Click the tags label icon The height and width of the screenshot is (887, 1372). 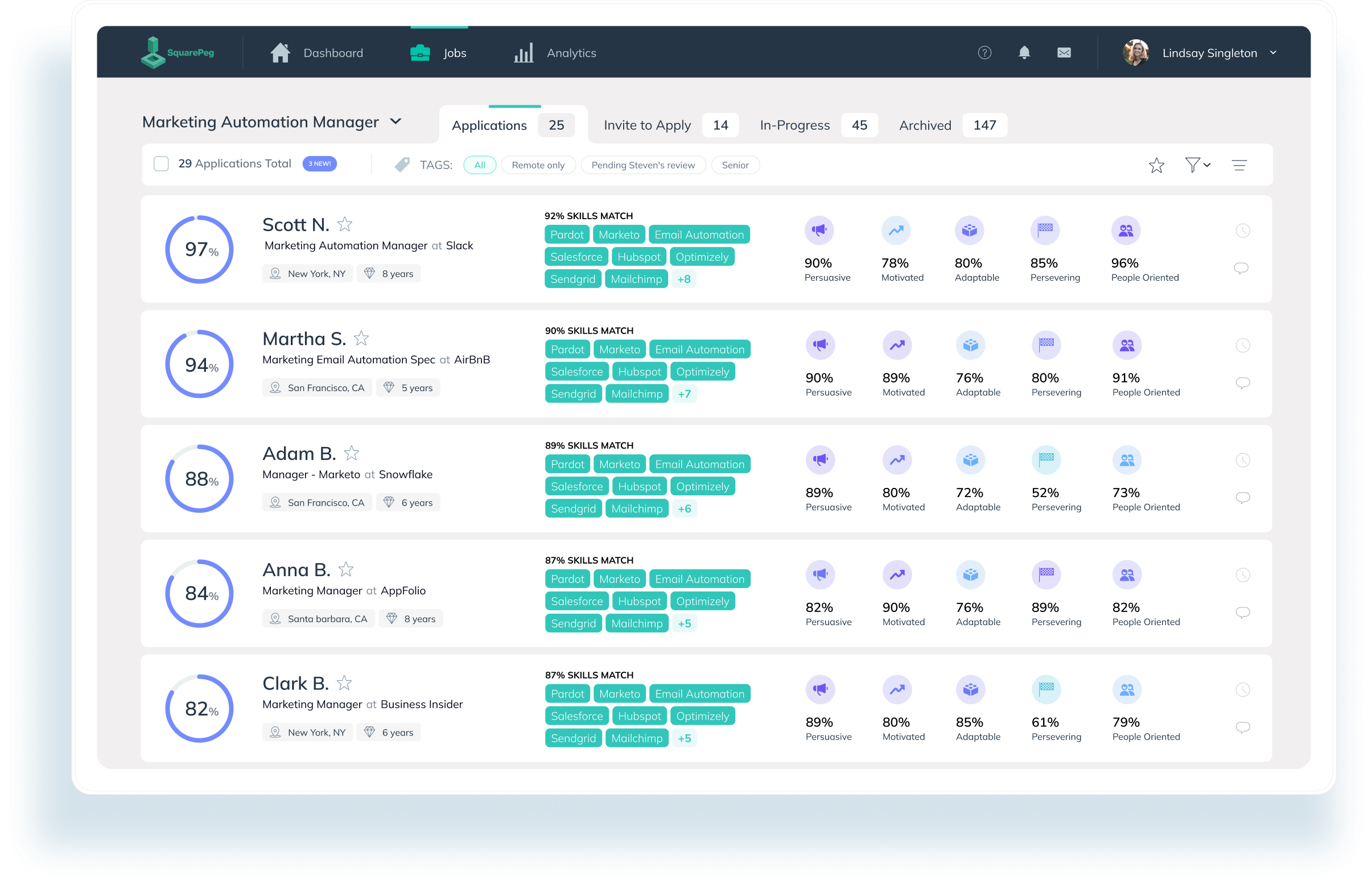click(402, 165)
